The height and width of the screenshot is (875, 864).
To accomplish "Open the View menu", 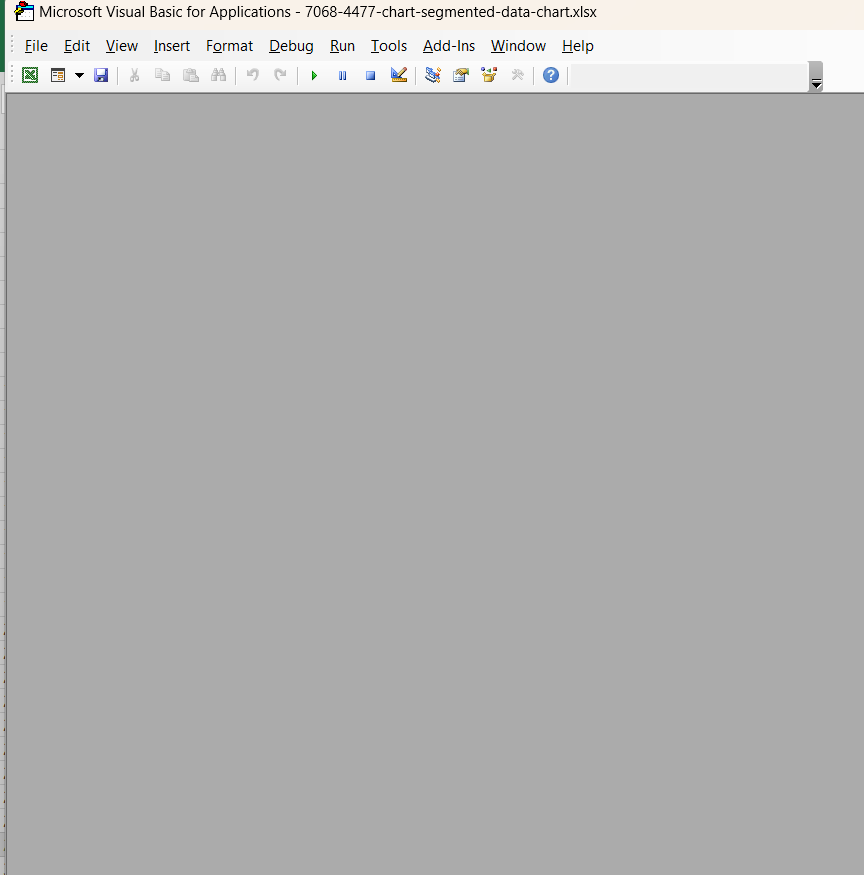I will pos(122,46).
